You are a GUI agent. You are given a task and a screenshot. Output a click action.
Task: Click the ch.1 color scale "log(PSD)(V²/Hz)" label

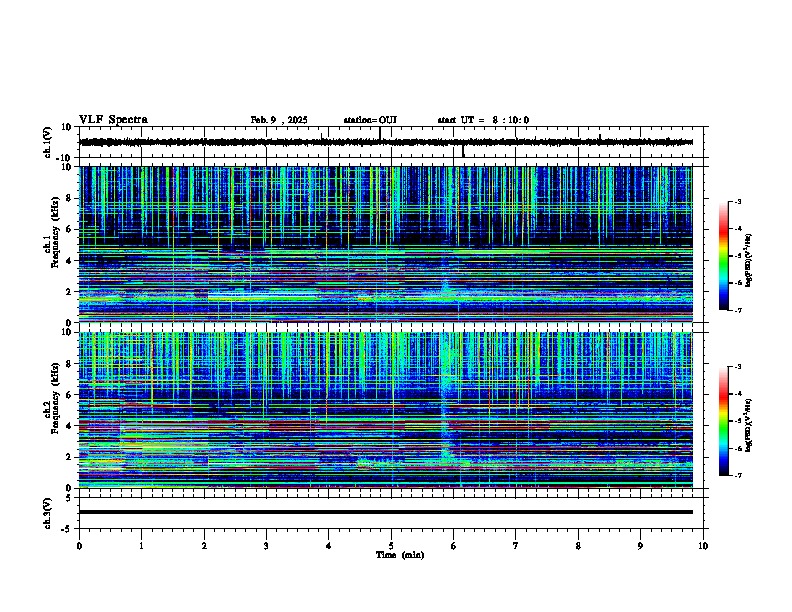(x=749, y=261)
